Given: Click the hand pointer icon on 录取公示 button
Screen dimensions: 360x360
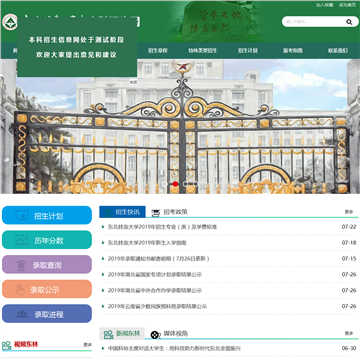Looking at the screenshot, I should coord(20,289).
